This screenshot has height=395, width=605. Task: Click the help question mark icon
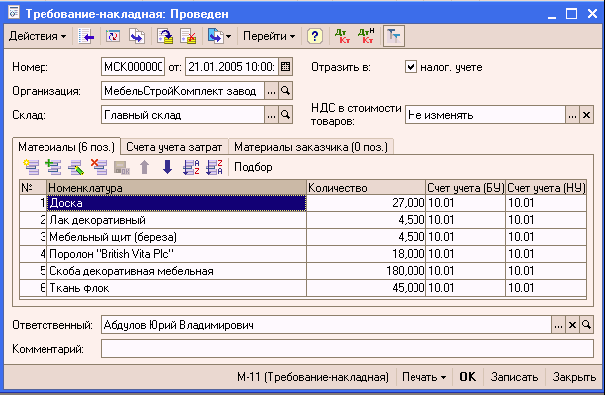[314, 36]
